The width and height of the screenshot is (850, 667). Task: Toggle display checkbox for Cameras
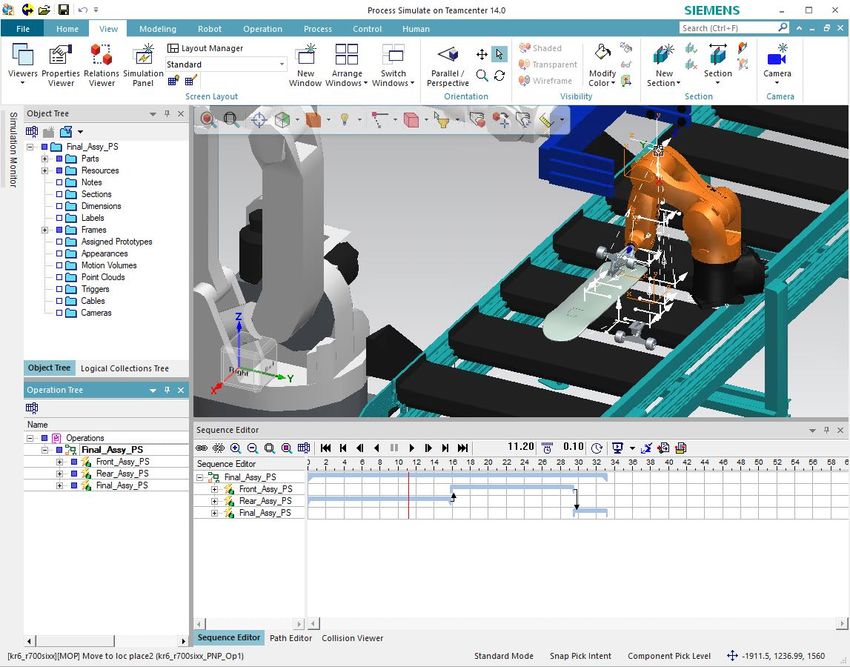click(x=59, y=313)
